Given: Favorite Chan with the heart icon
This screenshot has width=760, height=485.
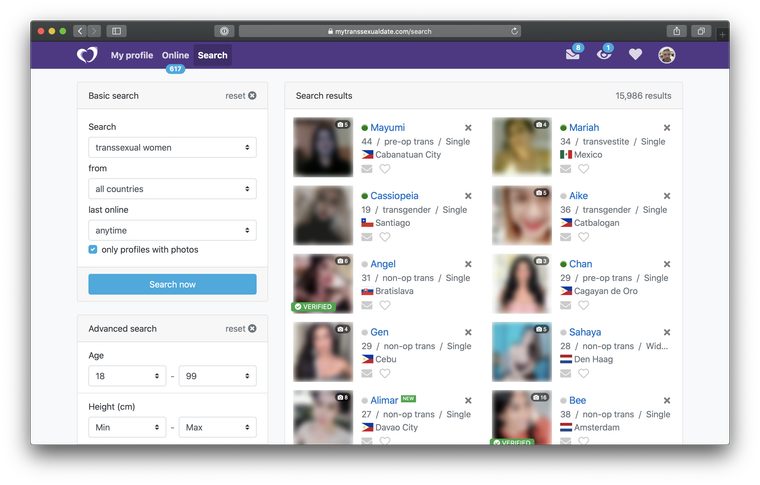Looking at the screenshot, I should point(584,305).
